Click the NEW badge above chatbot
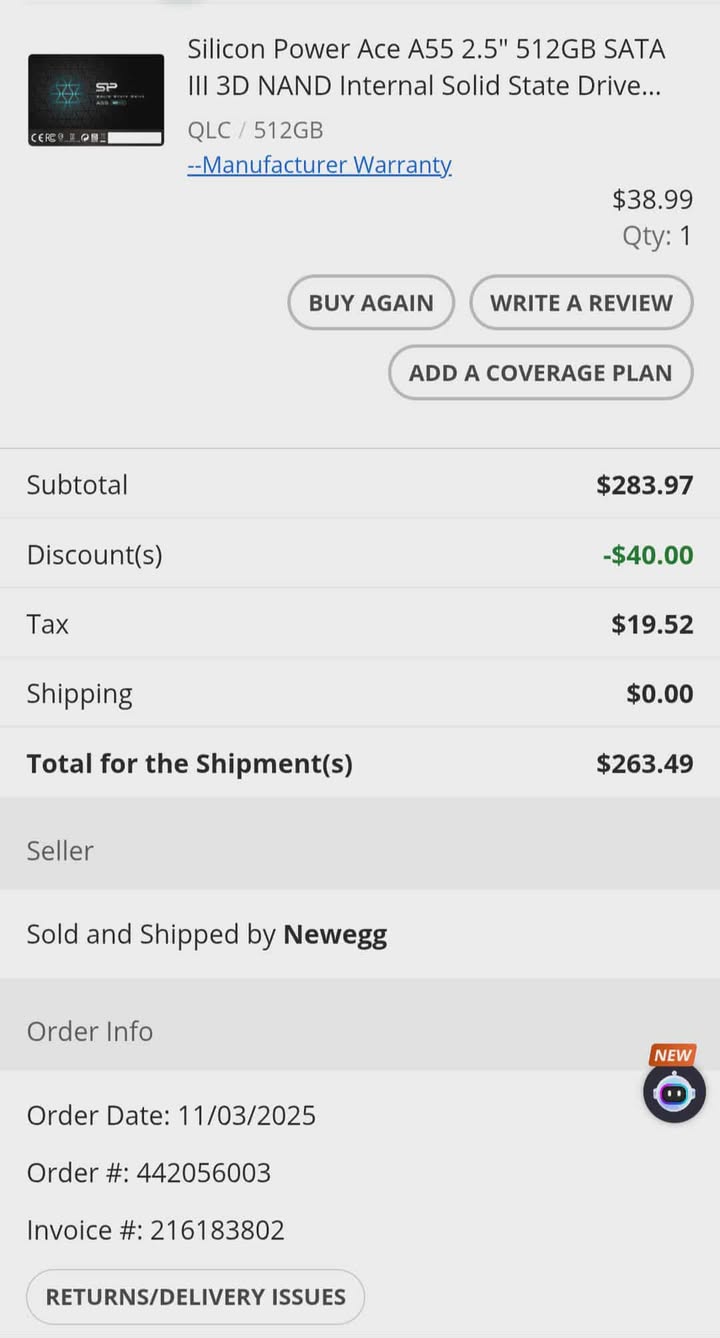Viewport: 720px width, 1338px height. click(x=673, y=1055)
